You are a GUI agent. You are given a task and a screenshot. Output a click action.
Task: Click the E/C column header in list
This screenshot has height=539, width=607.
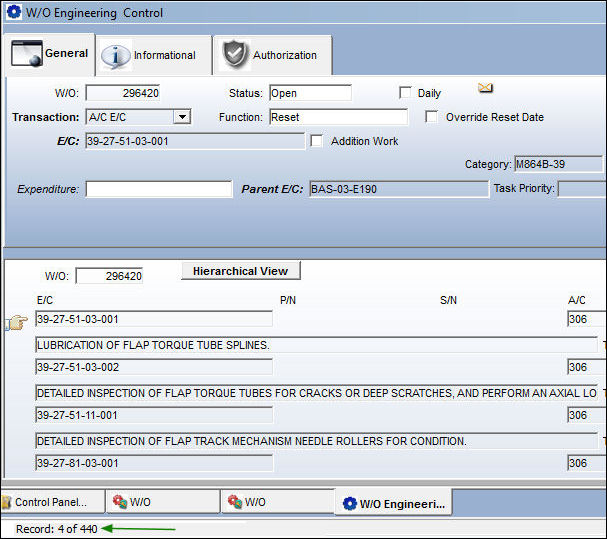45,300
